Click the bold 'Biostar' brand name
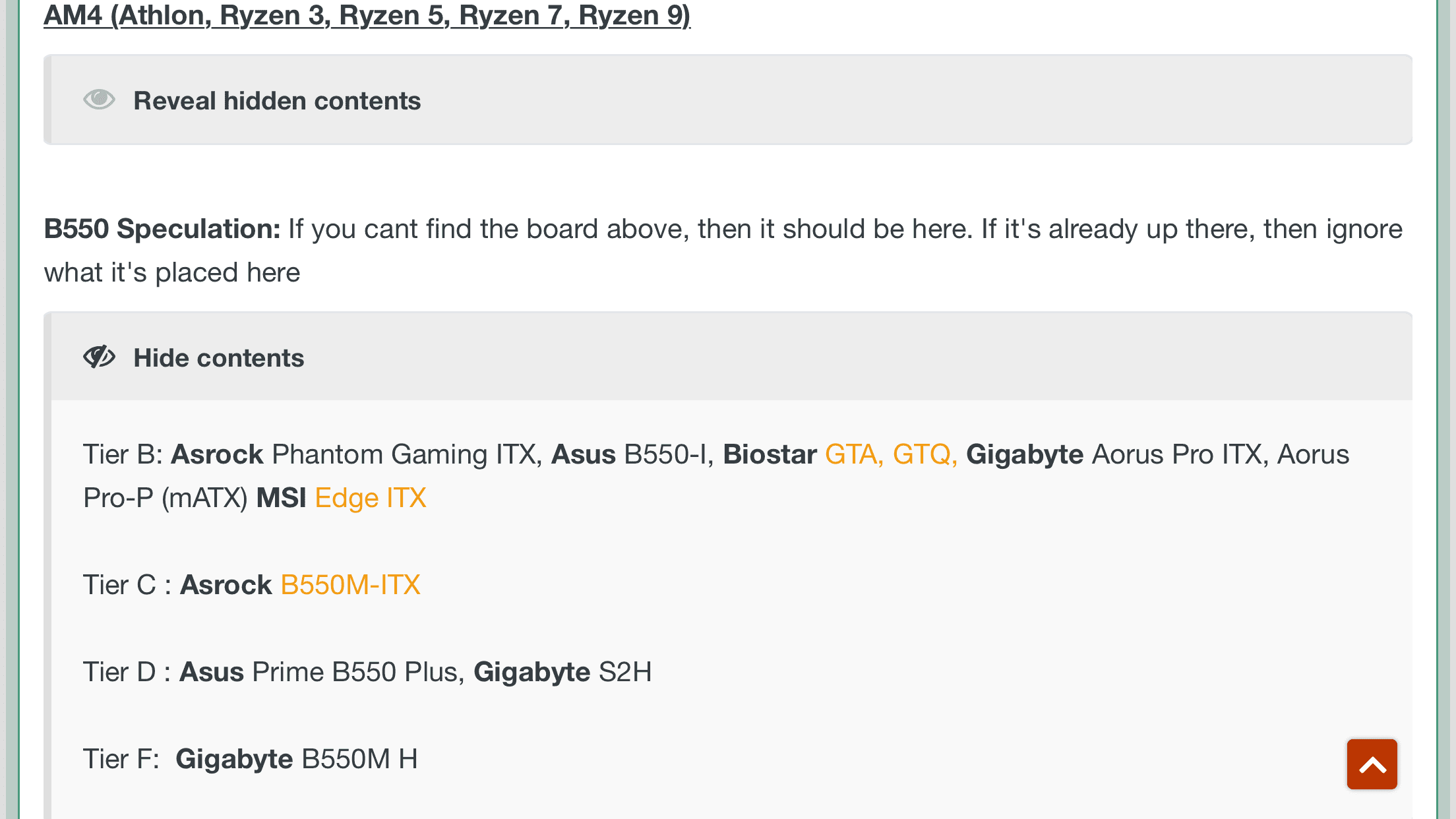 (x=770, y=454)
